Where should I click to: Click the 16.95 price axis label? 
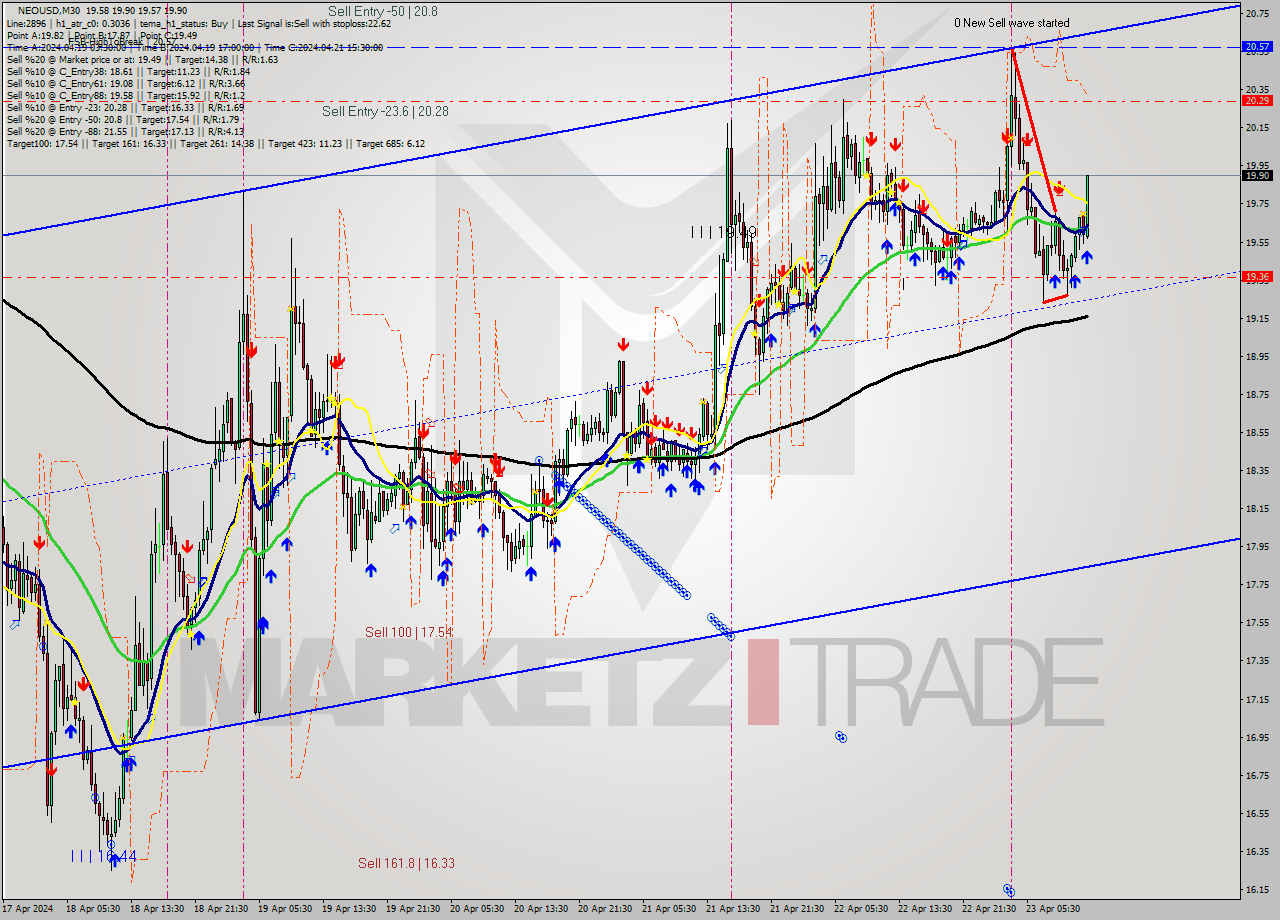pyautogui.click(x=1257, y=737)
